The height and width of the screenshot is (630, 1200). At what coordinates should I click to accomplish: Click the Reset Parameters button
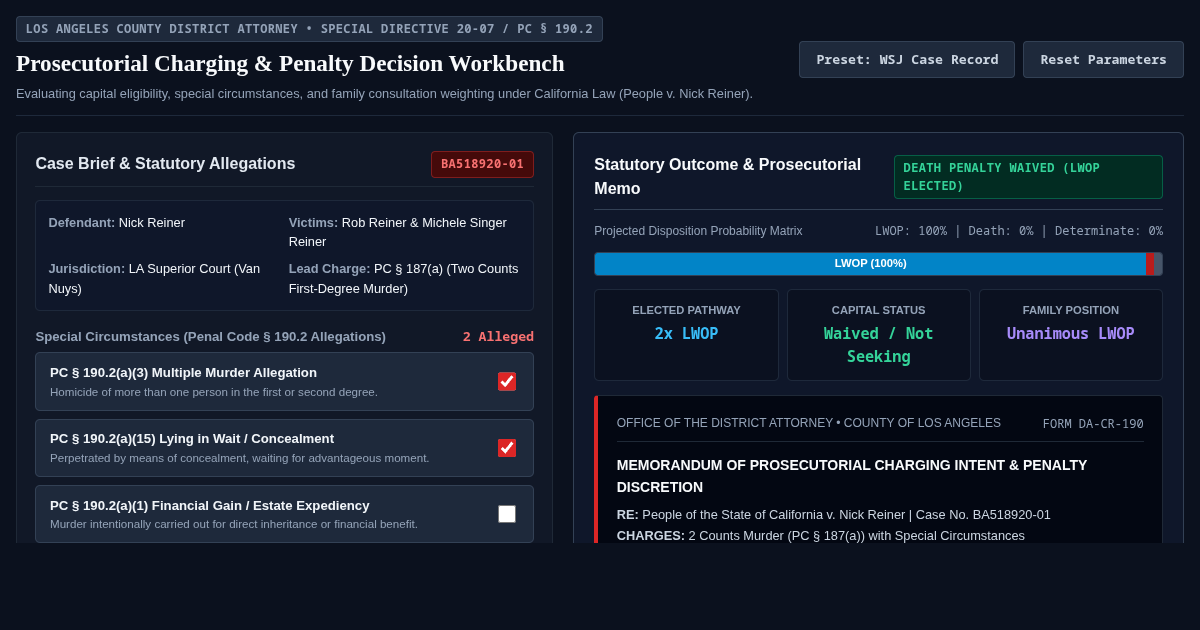[1103, 59]
